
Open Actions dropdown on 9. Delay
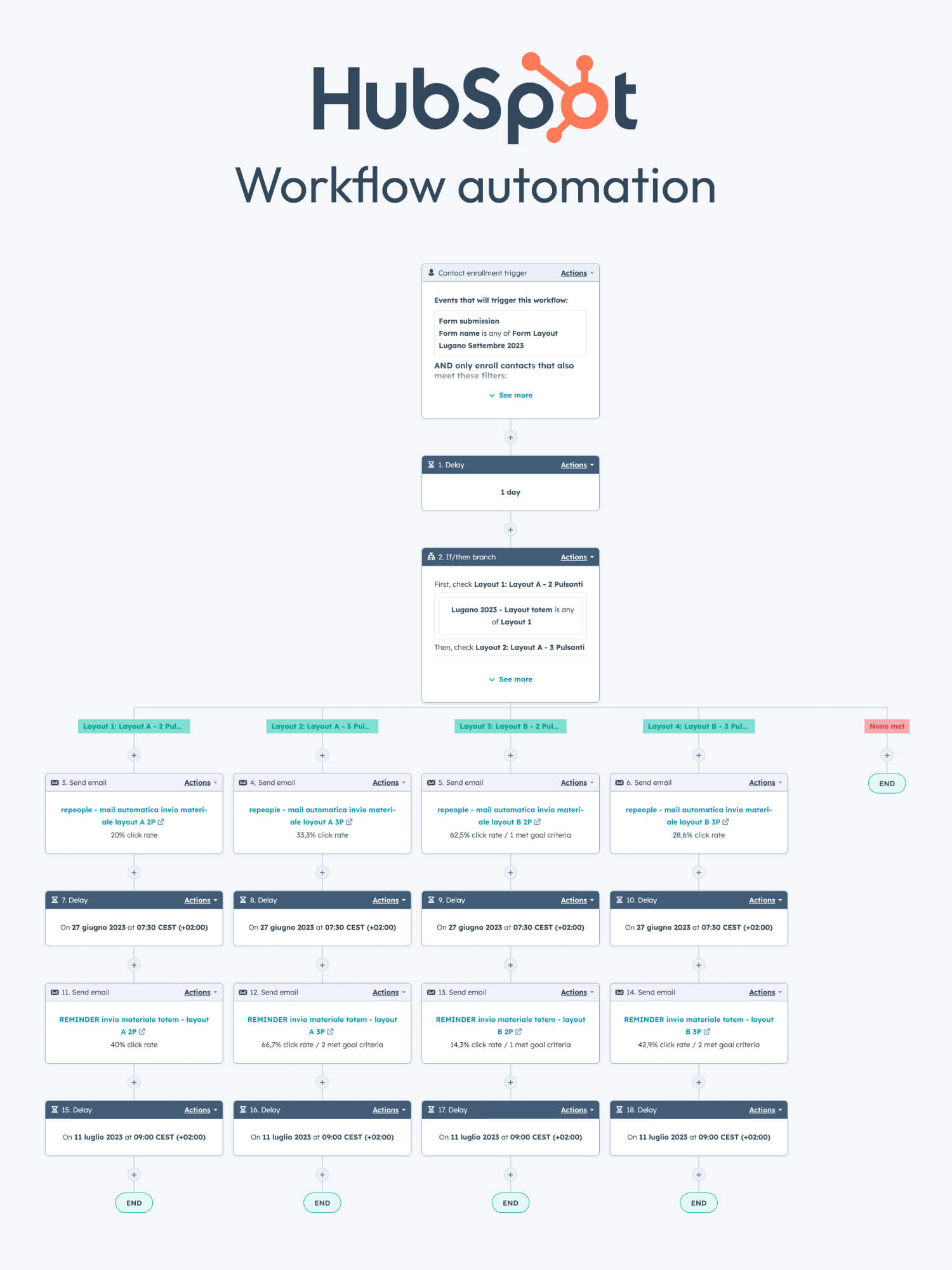(x=577, y=900)
